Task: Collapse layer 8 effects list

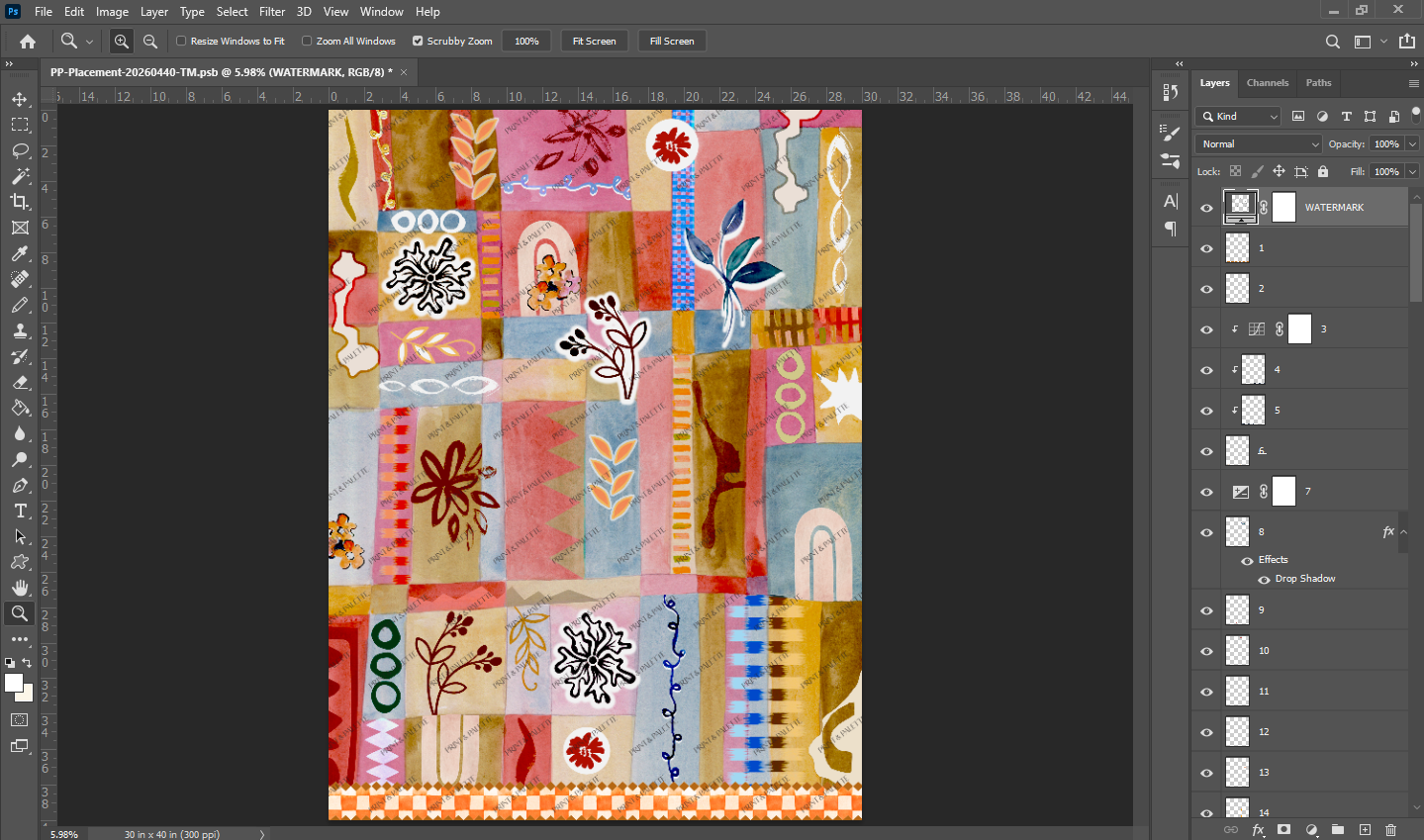Action: click(x=1403, y=532)
